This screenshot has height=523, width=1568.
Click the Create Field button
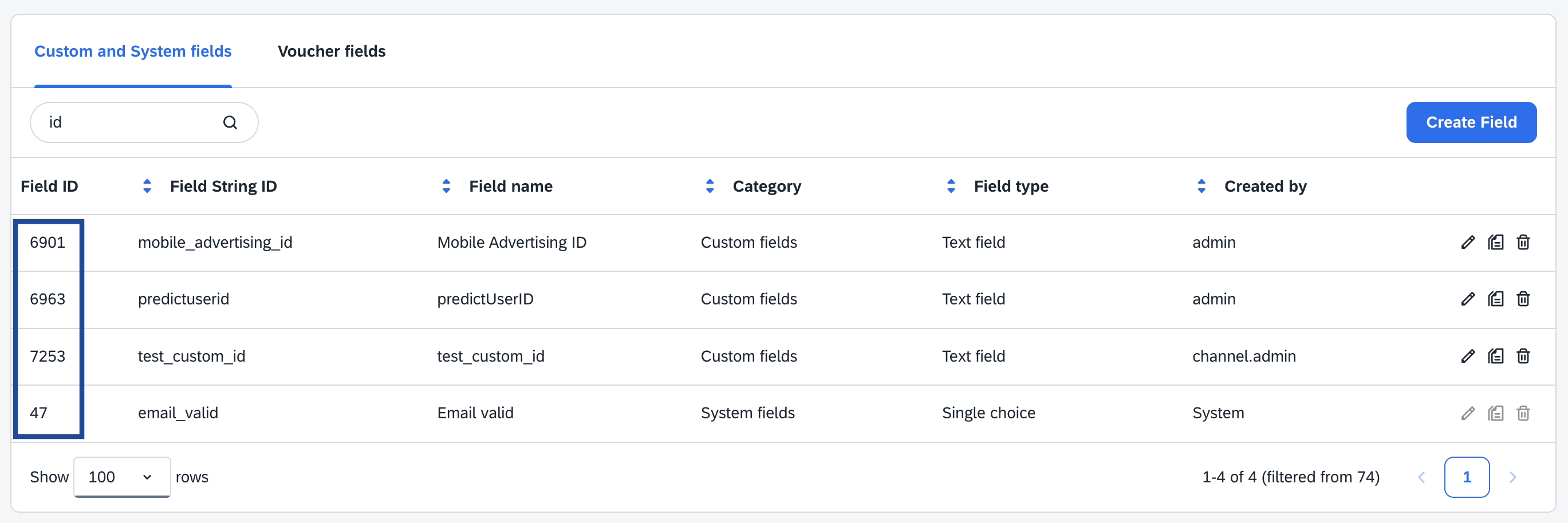coord(1471,122)
